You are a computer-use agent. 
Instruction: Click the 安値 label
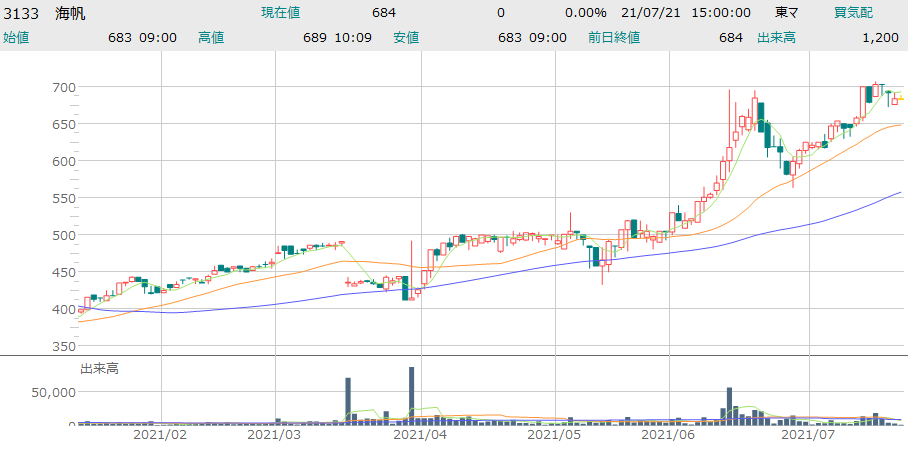pos(405,37)
